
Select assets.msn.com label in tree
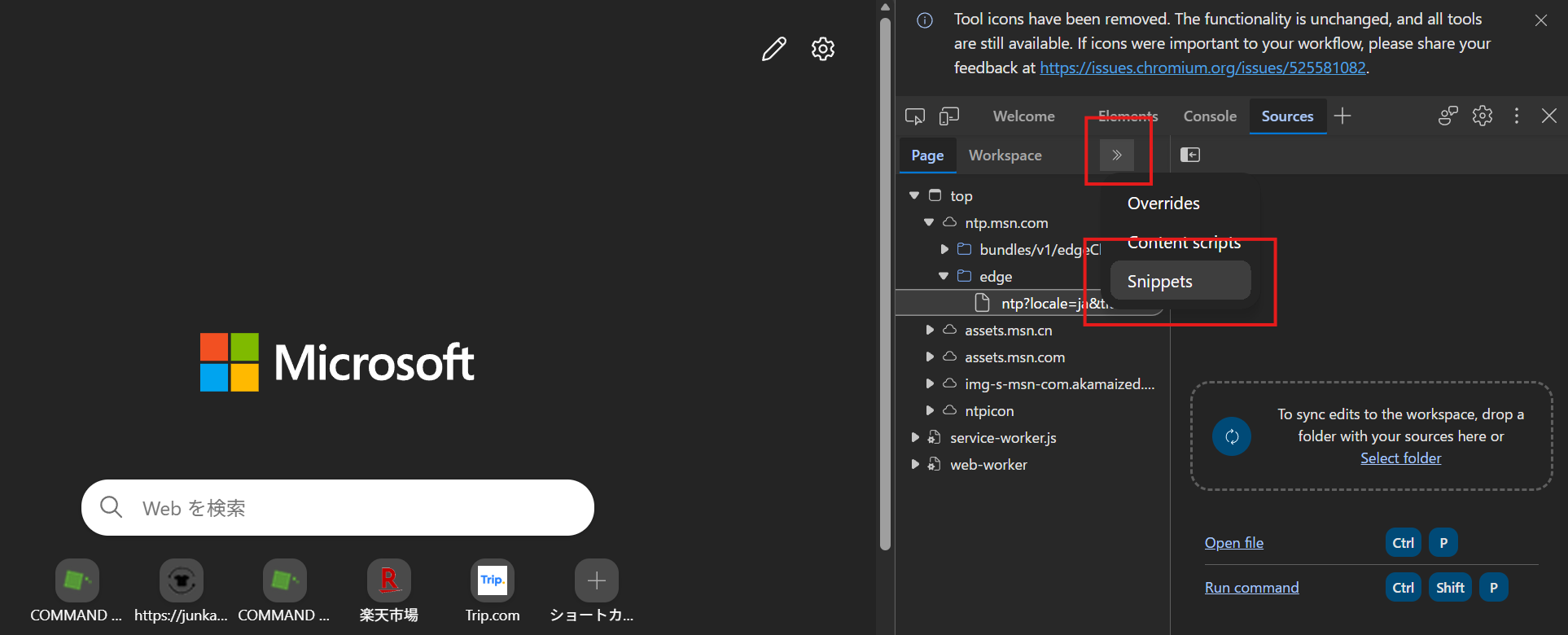[1014, 357]
